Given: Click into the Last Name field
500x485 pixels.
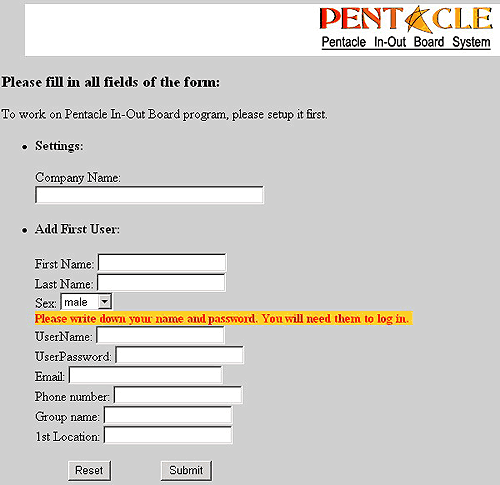Looking at the screenshot, I should click(161, 283).
